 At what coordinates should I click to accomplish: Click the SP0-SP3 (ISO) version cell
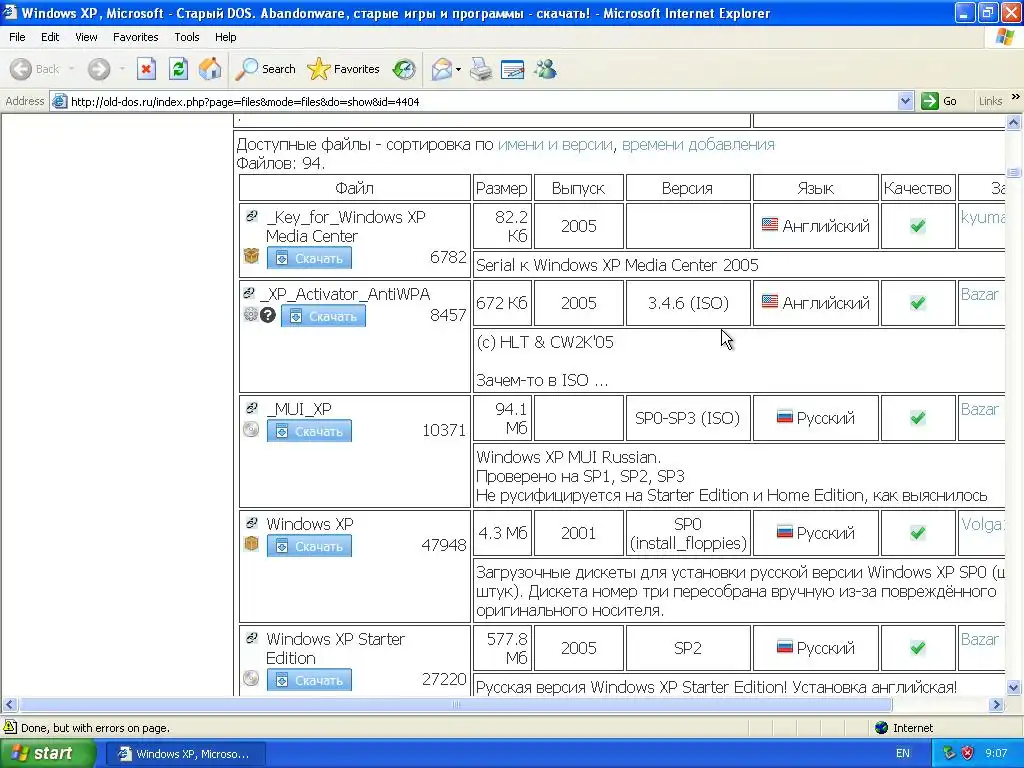pos(688,418)
